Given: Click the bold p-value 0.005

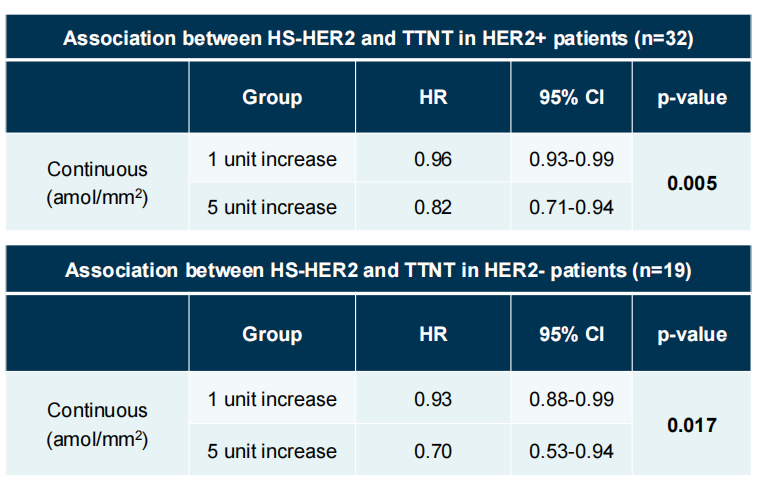Looking at the screenshot, I should pos(692,184).
